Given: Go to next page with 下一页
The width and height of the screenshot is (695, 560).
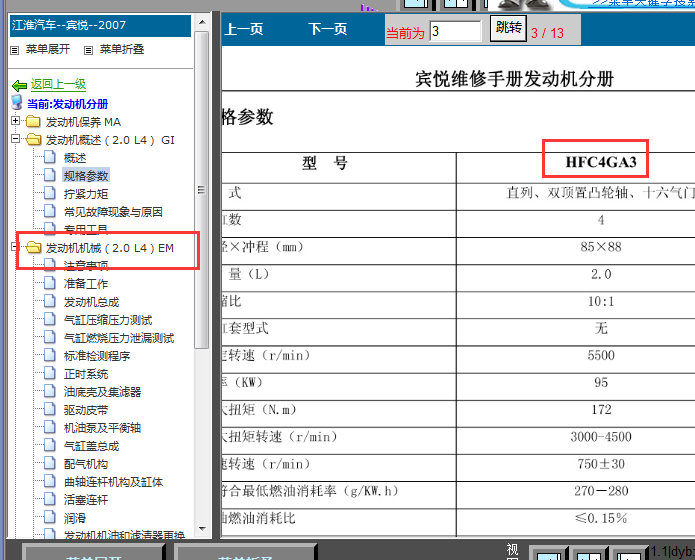Looking at the screenshot, I should [x=328, y=29].
